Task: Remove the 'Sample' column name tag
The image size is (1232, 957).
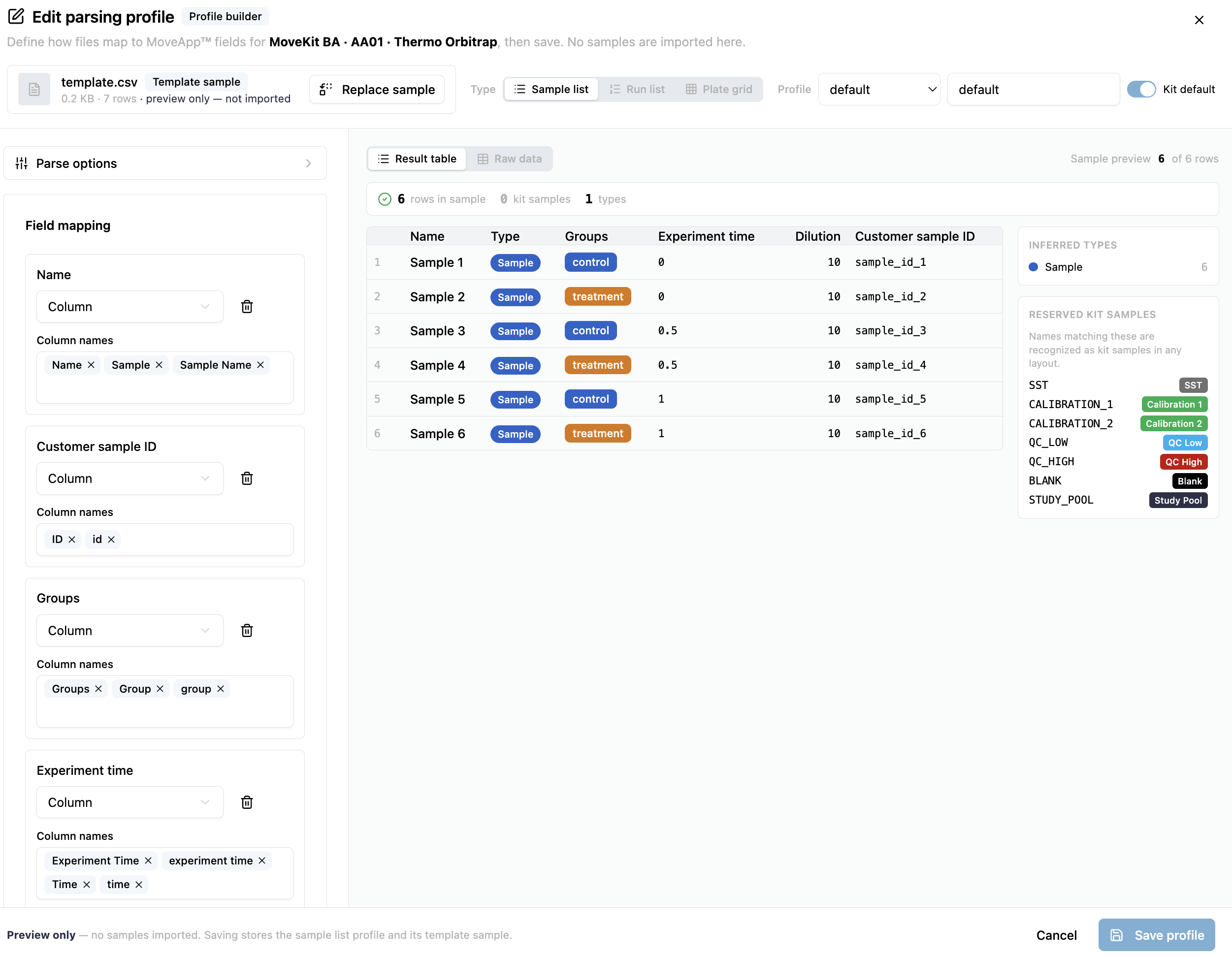Action: tap(159, 365)
